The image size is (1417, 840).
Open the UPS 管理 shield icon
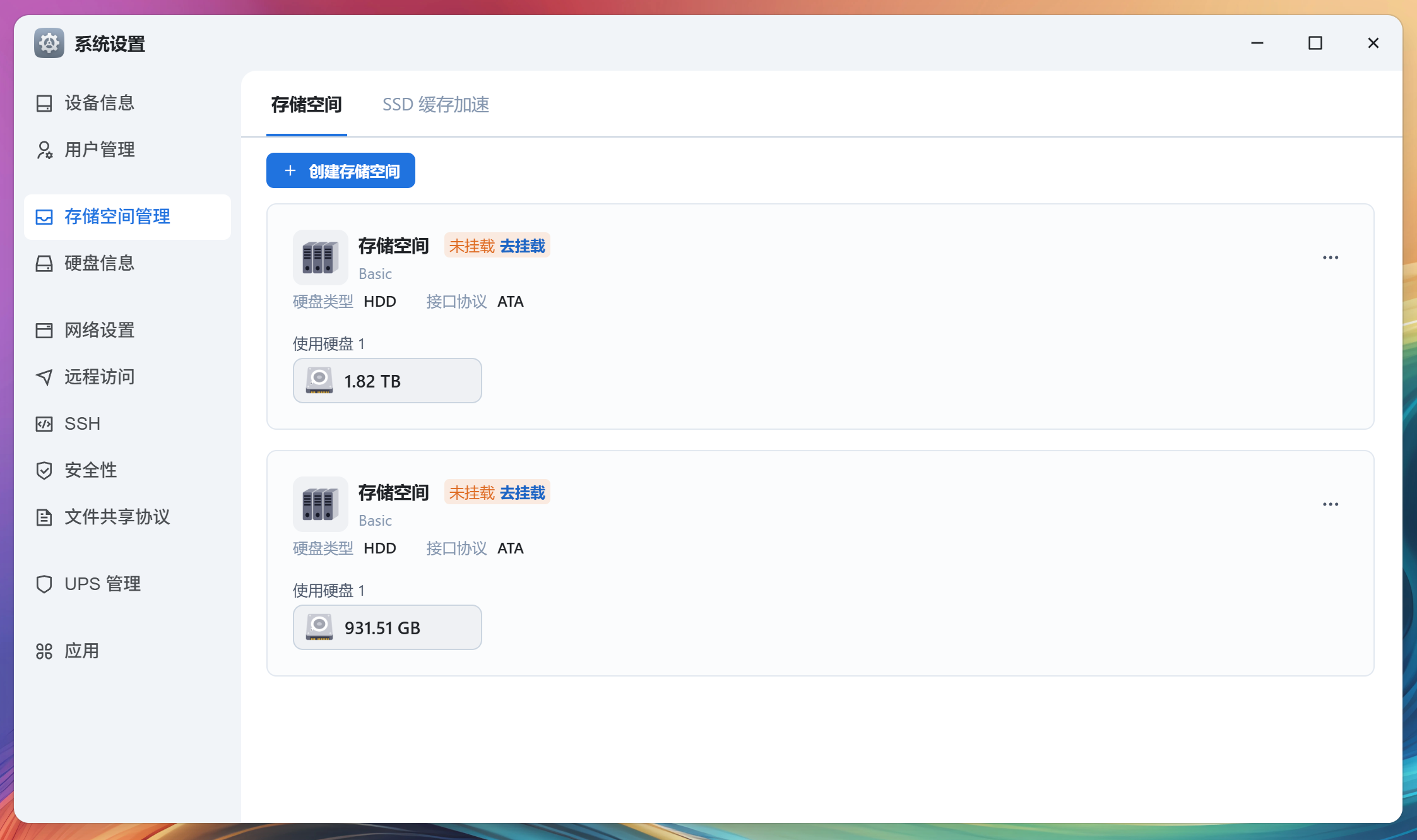point(44,584)
